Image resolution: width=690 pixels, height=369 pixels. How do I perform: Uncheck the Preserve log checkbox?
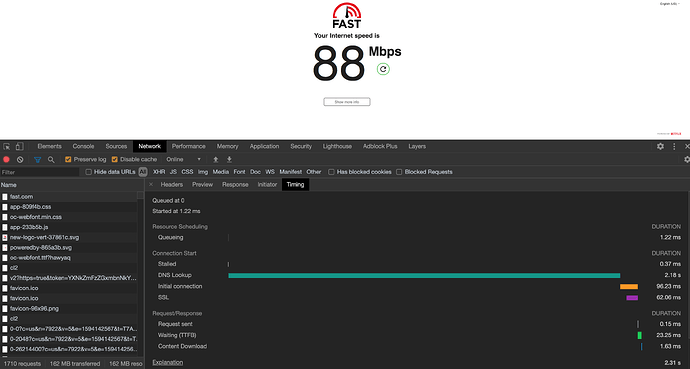68,160
